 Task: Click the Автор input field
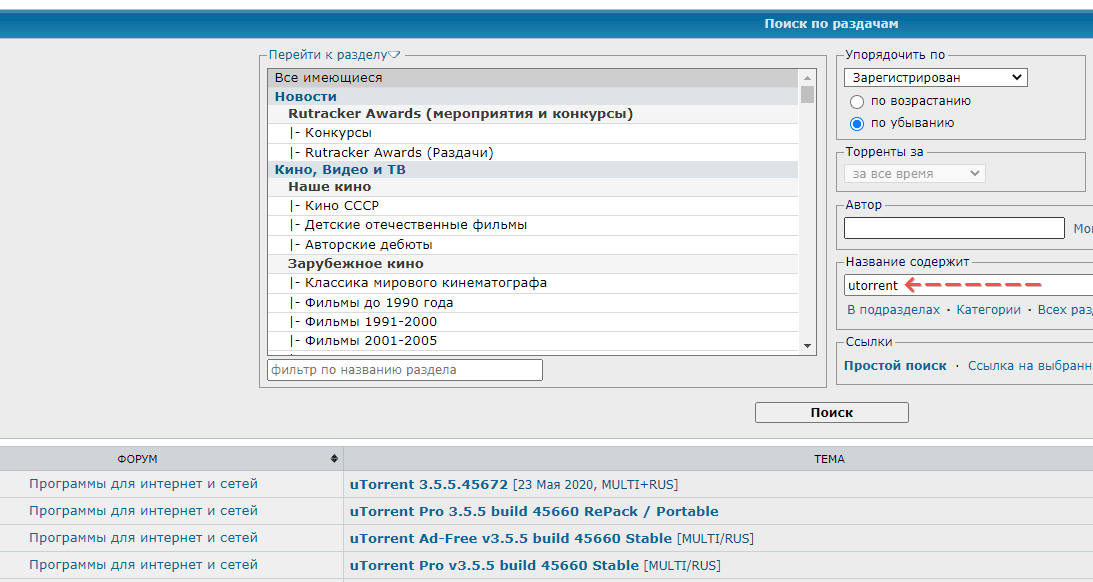pyautogui.click(x=954, y=228)
